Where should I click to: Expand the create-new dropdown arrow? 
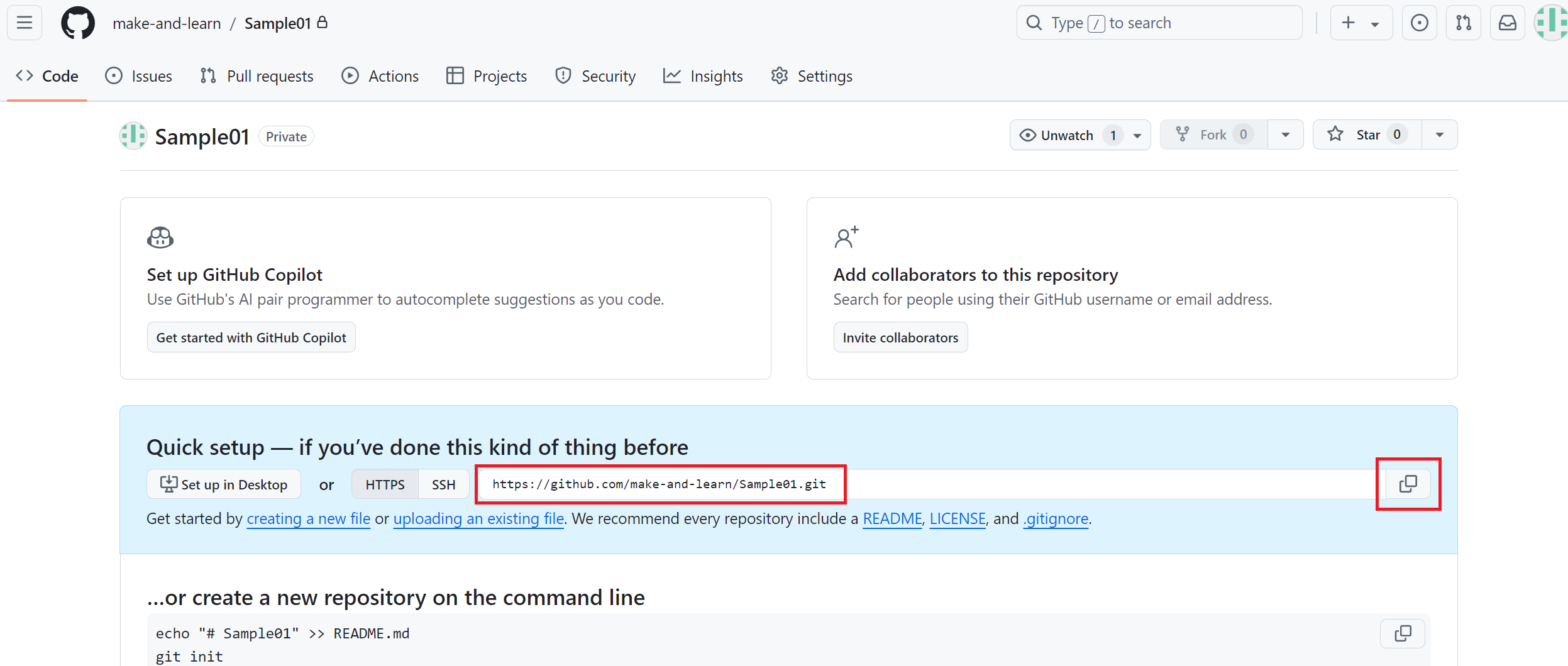click(1375, 24)
